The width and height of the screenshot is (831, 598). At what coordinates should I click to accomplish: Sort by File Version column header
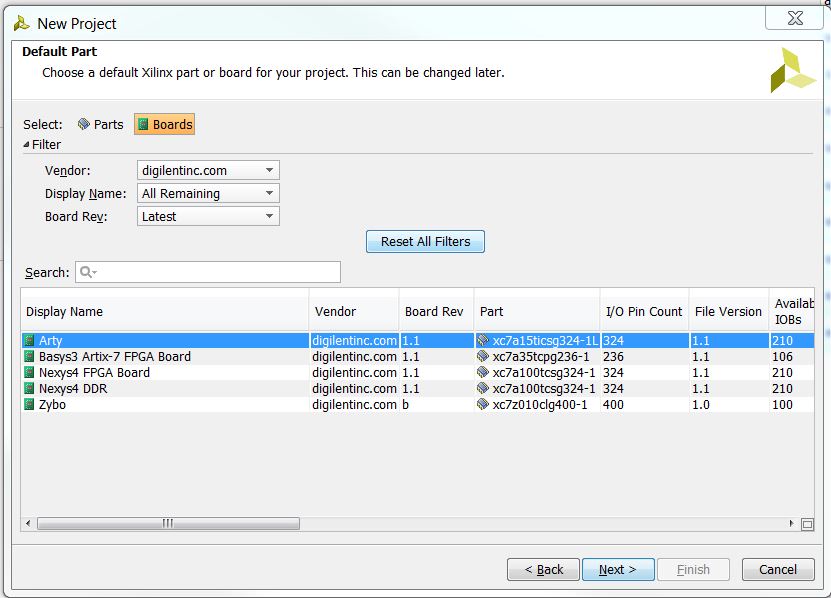[729, 312]
